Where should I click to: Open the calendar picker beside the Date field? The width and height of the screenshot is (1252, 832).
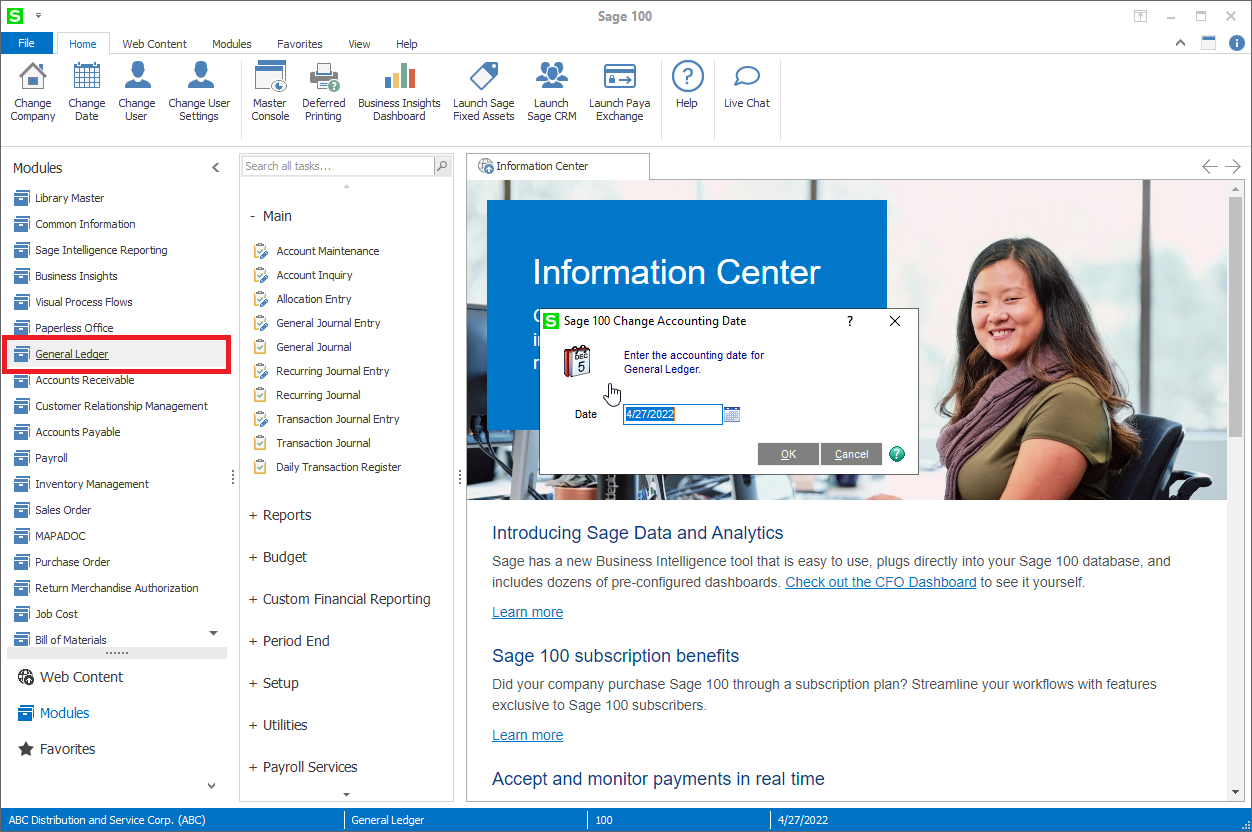[732, 414]
